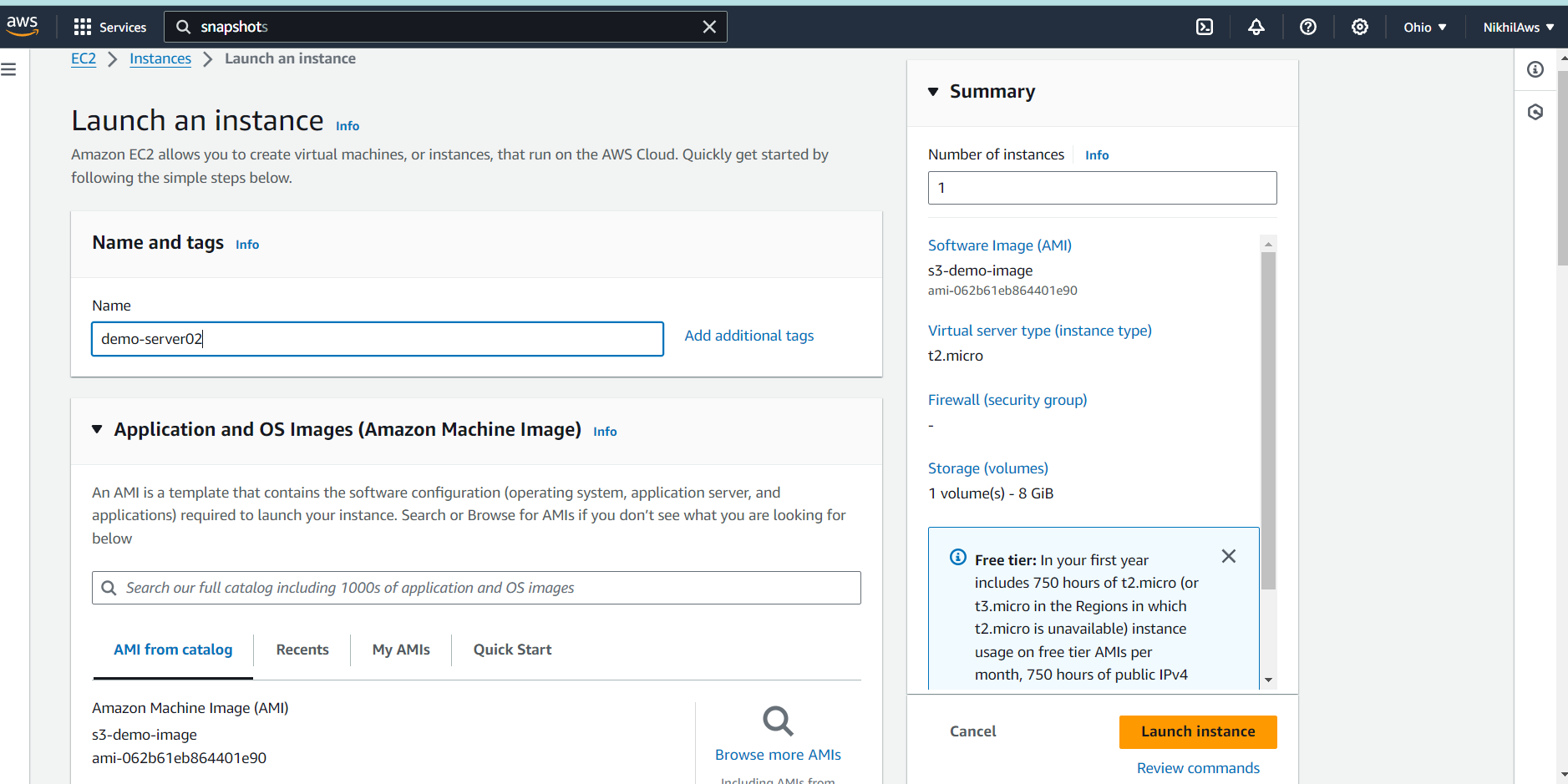
Task: Open the Ohio region dropdown
Action: (1425, 27)
